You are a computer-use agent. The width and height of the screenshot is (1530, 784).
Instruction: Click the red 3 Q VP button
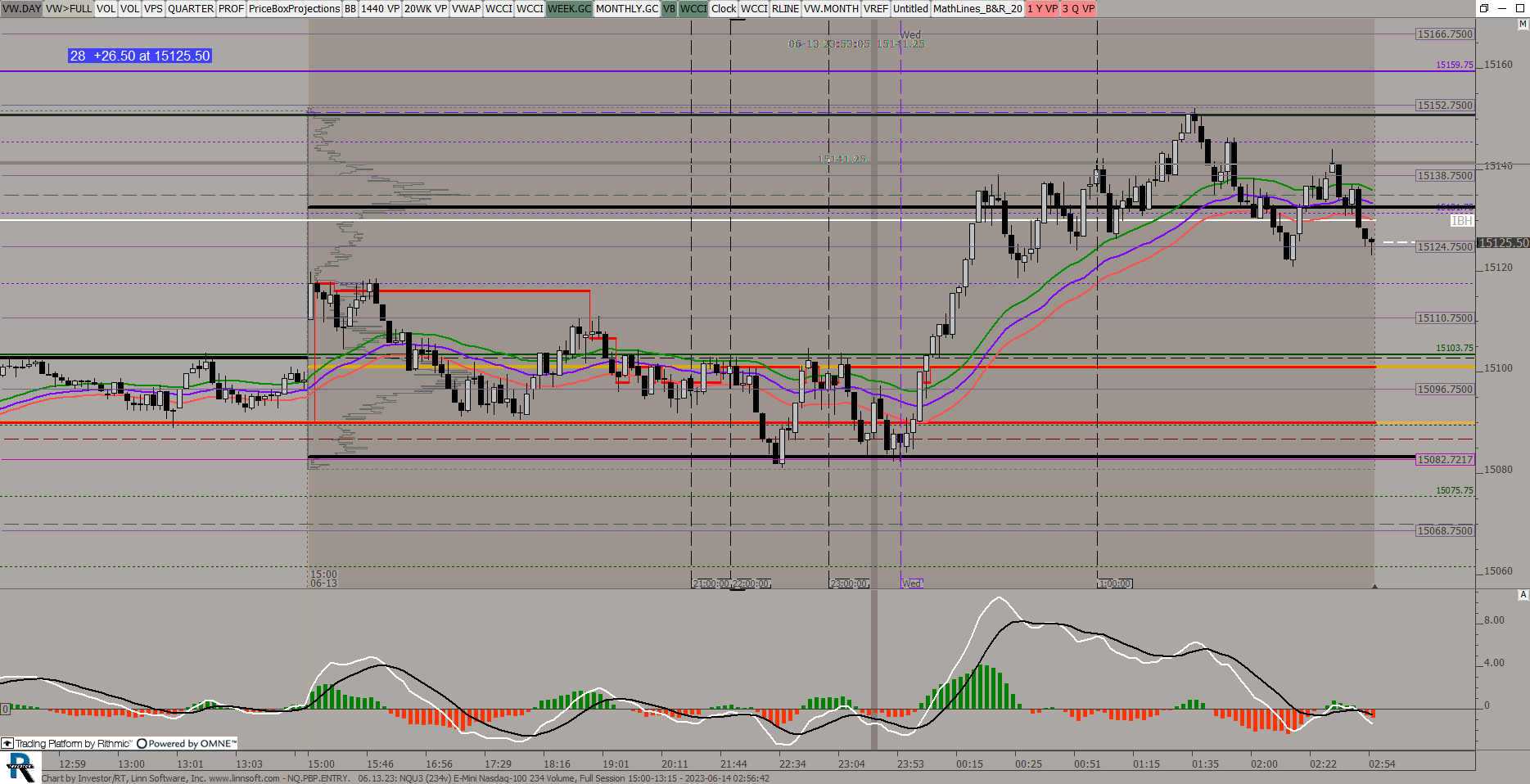[x=1079, y=8]
